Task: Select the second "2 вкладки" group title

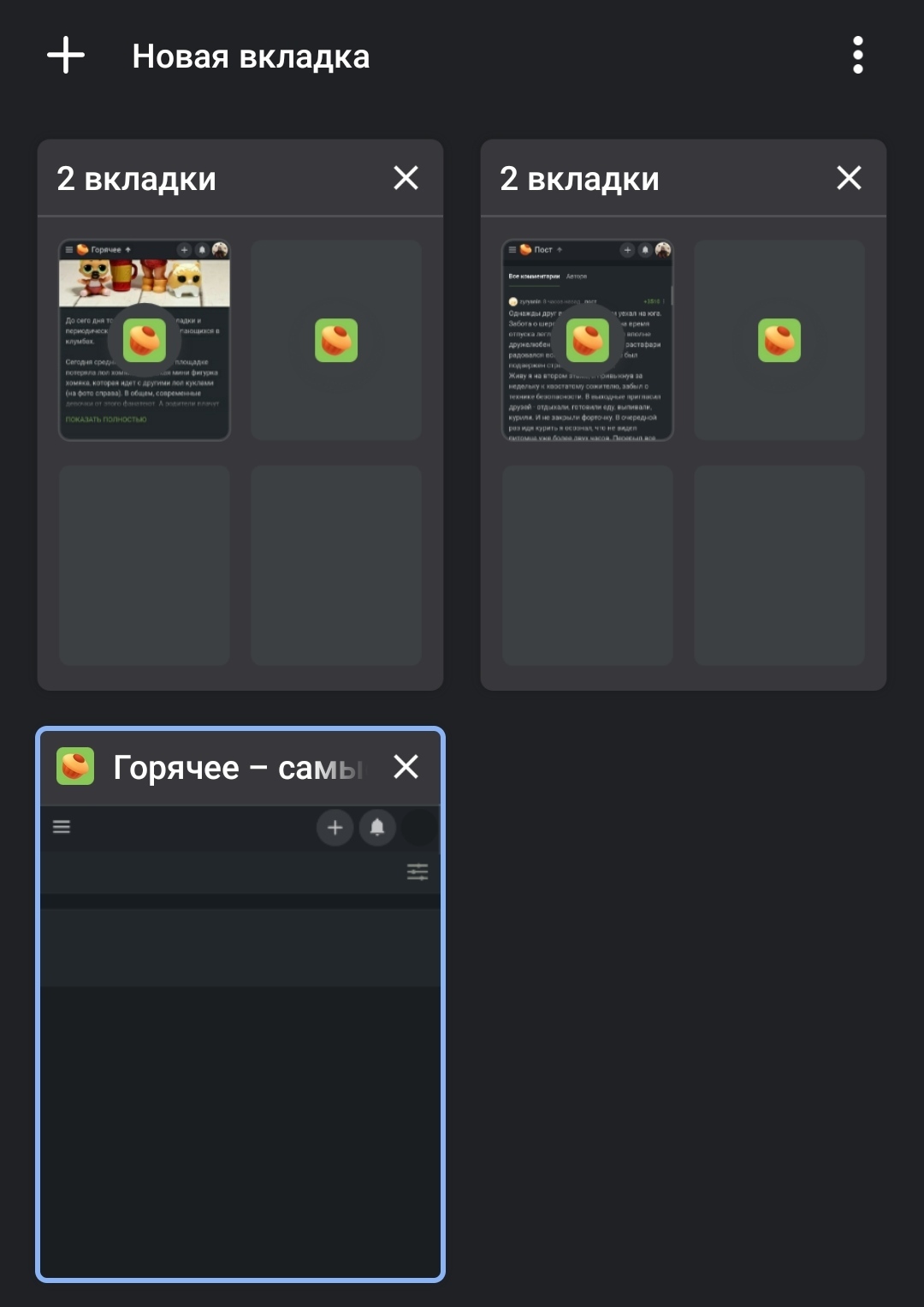Action: click(579, 179)
